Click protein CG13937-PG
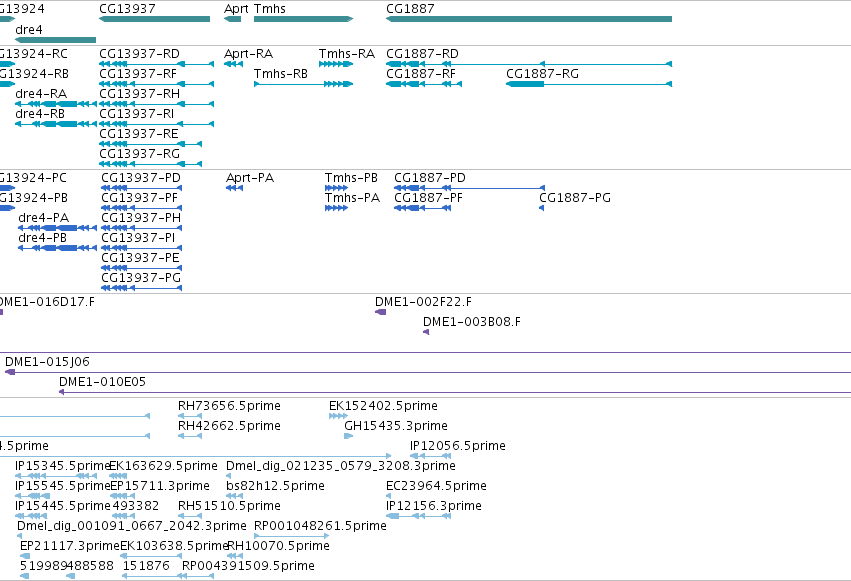The width and height of the screenshot is (851, 581). (x=142, y=288)
